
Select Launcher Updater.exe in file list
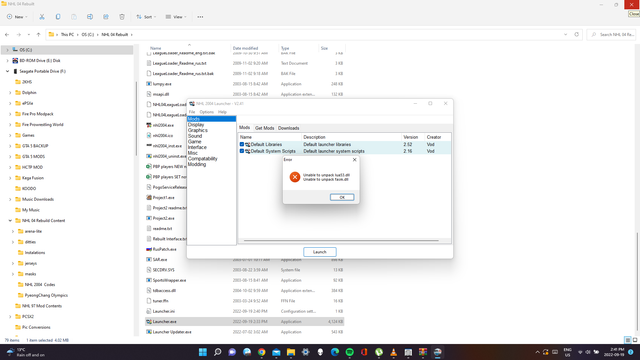click(x=244, y=332)
